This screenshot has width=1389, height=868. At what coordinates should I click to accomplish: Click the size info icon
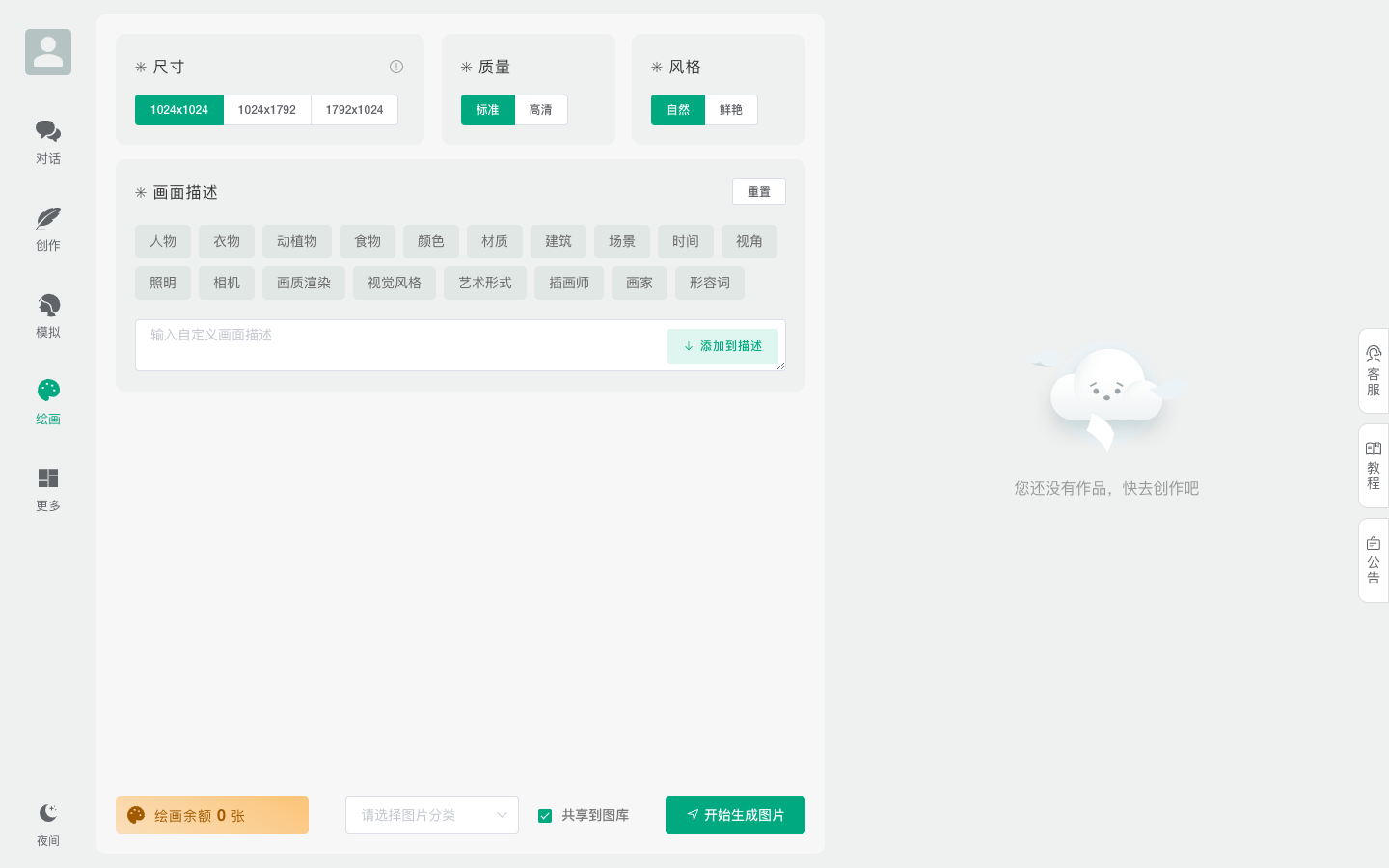(395, 67)
